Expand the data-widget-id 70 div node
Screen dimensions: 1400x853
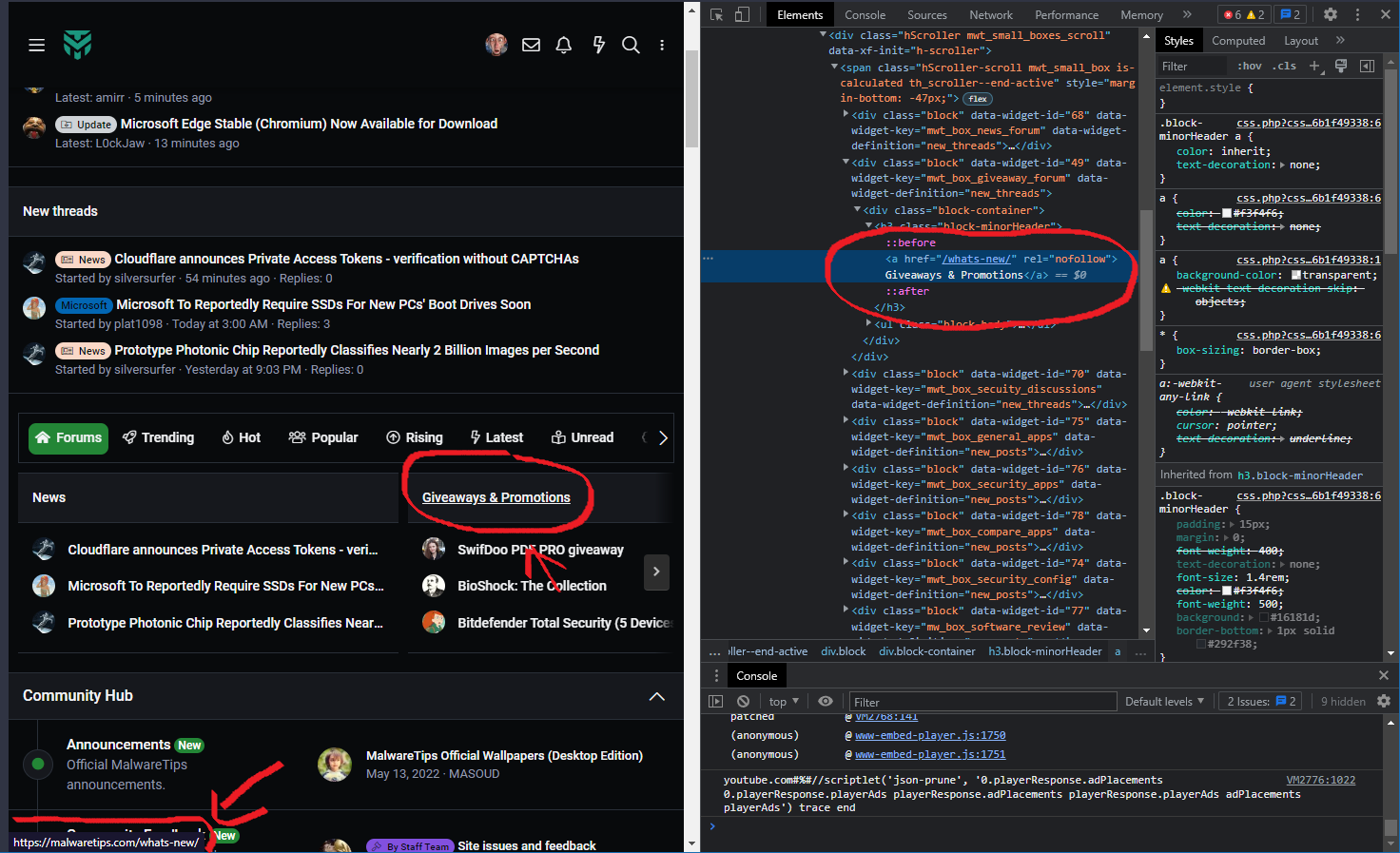[846, 373]
